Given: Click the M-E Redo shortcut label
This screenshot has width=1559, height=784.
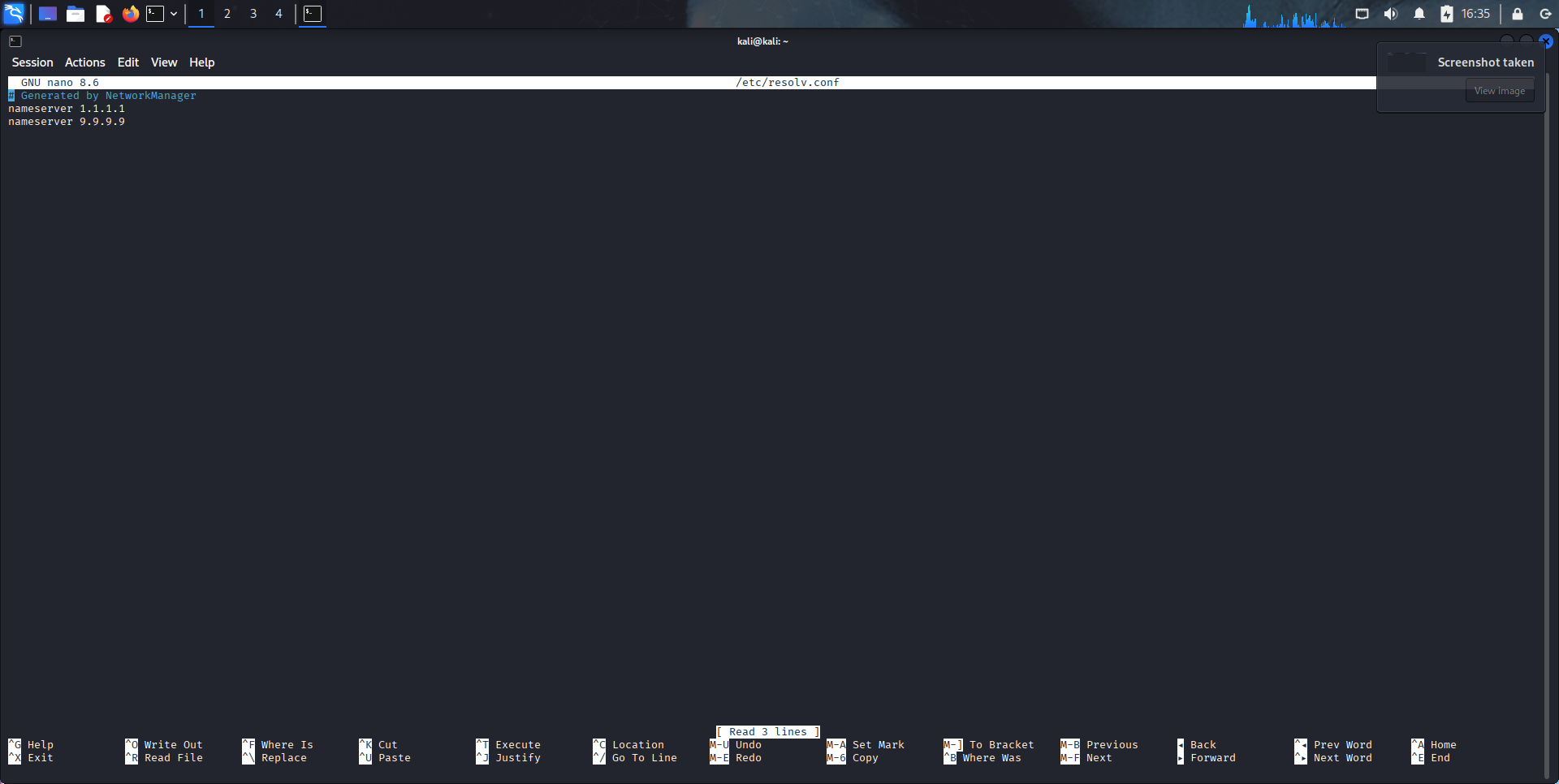Looking at the screenshot, I should tap(736, 758).
